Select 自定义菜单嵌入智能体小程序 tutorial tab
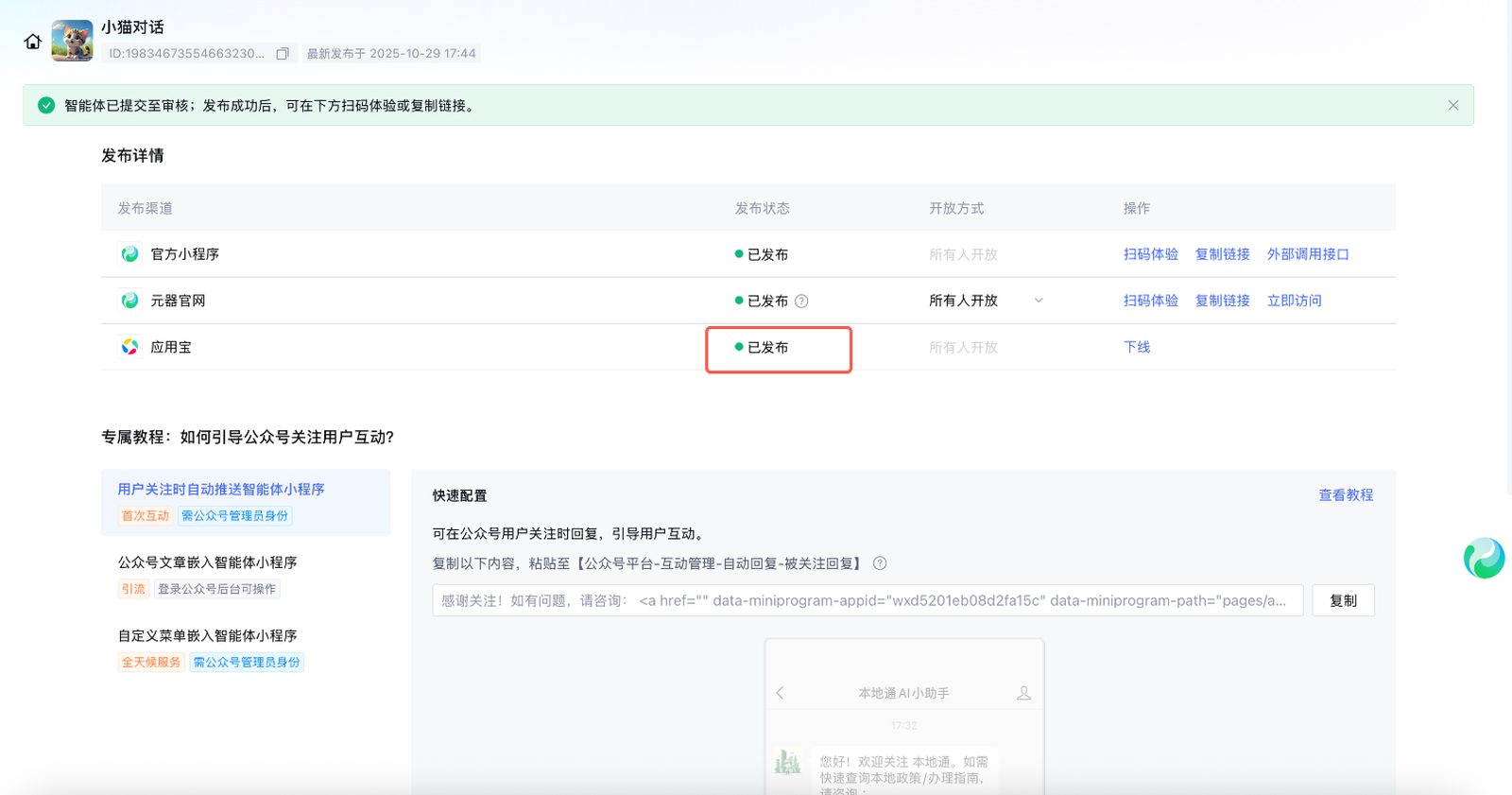 click(207, 636)
